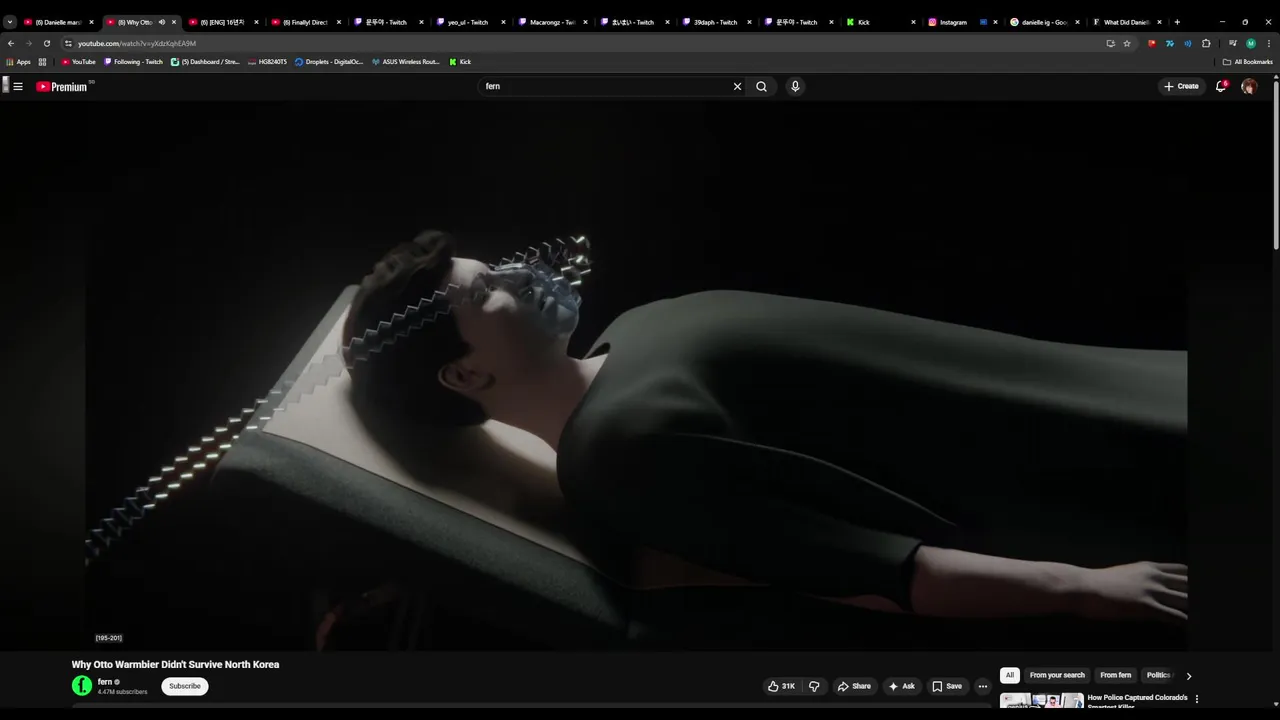Open the ASUS Wireless Router bookmark
Image resolution: width=1280 pixels, height=720 pixels.
click(405, 62)
